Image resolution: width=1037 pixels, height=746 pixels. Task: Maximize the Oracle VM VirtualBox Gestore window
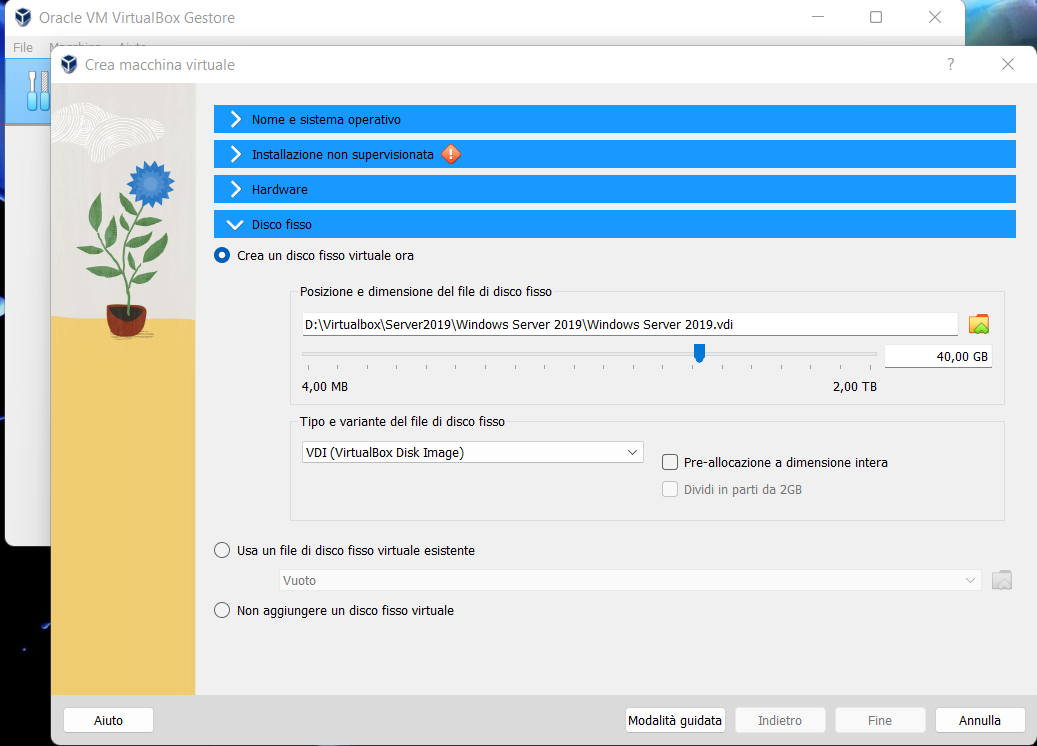[876, 17]
